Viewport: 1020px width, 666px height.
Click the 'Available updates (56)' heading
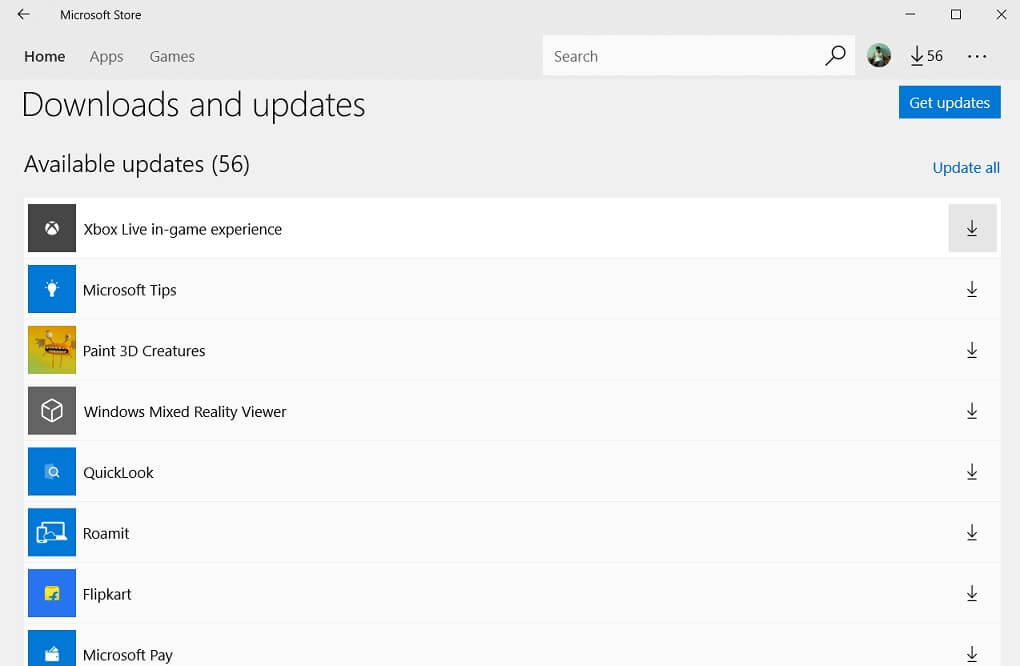click(137, 165)
